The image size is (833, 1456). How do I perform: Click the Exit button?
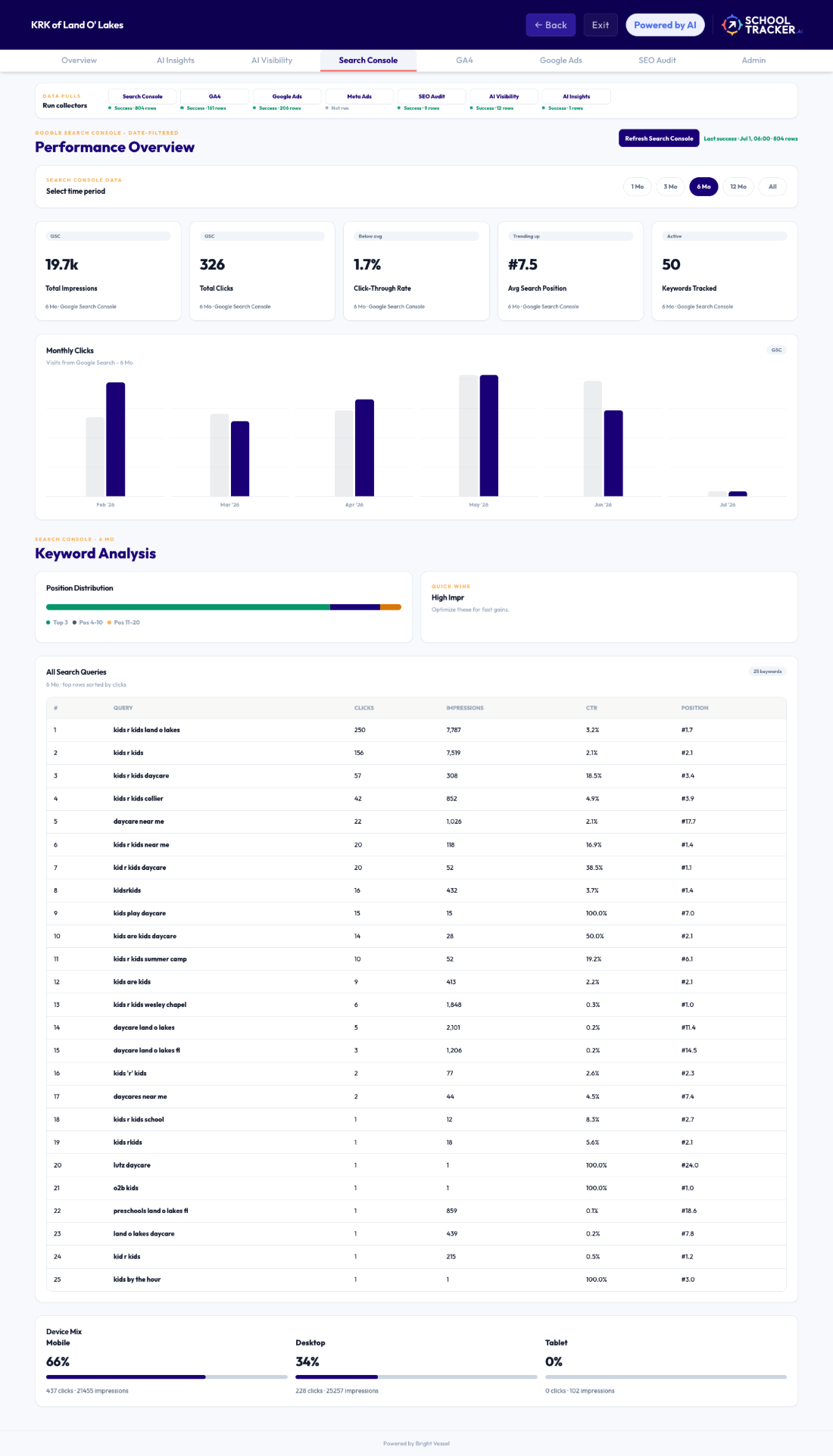pyautogui.click(x=601, y=25)
